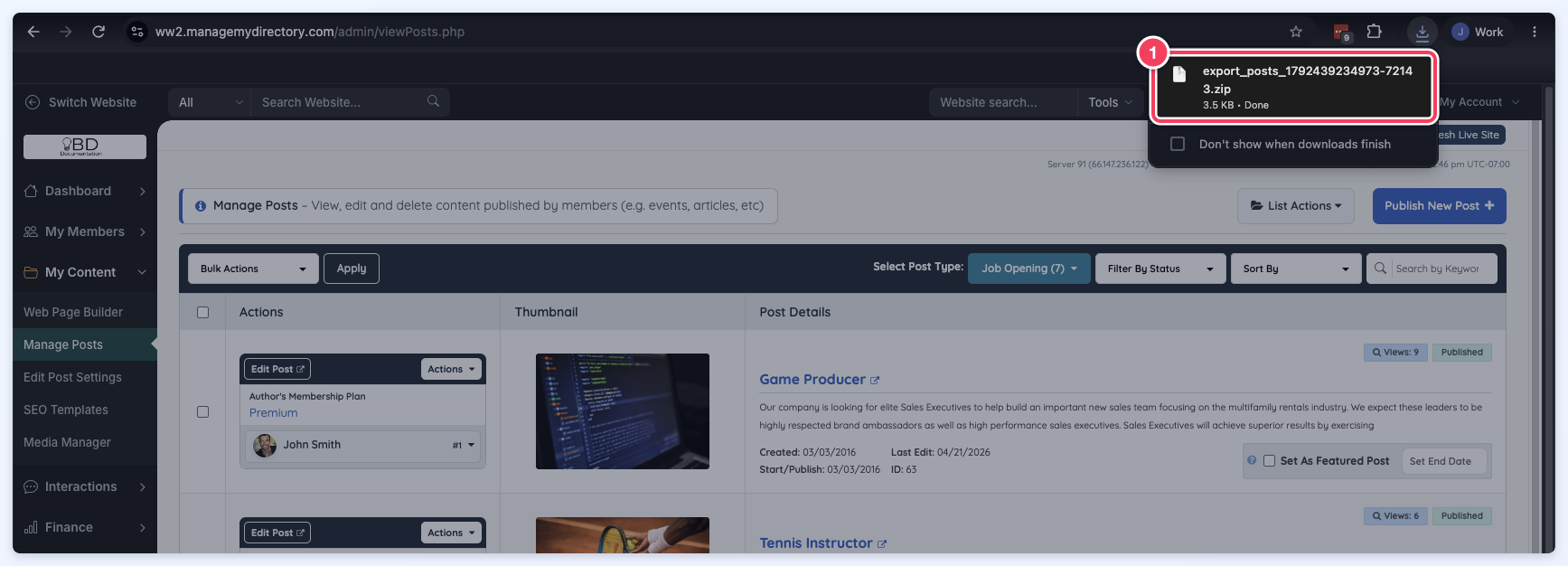Open the My Account dropdown
1568x566 pixels.
[1480, 102]
